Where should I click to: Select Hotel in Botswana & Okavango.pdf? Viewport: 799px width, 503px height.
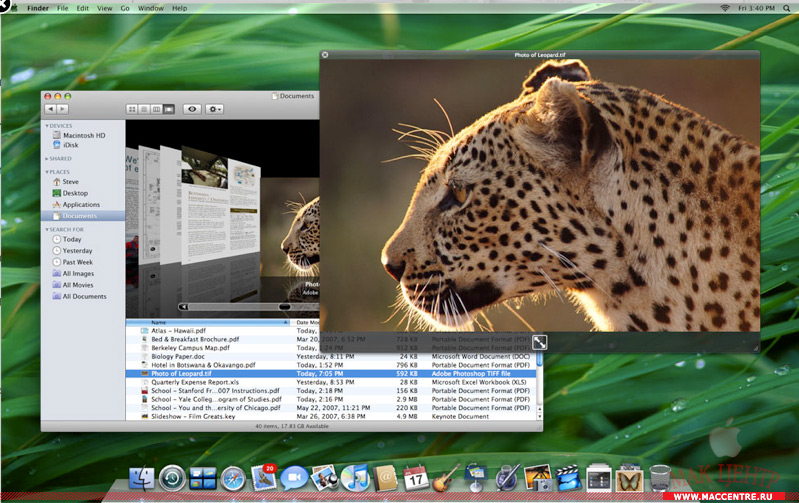(x=331, y=365)
